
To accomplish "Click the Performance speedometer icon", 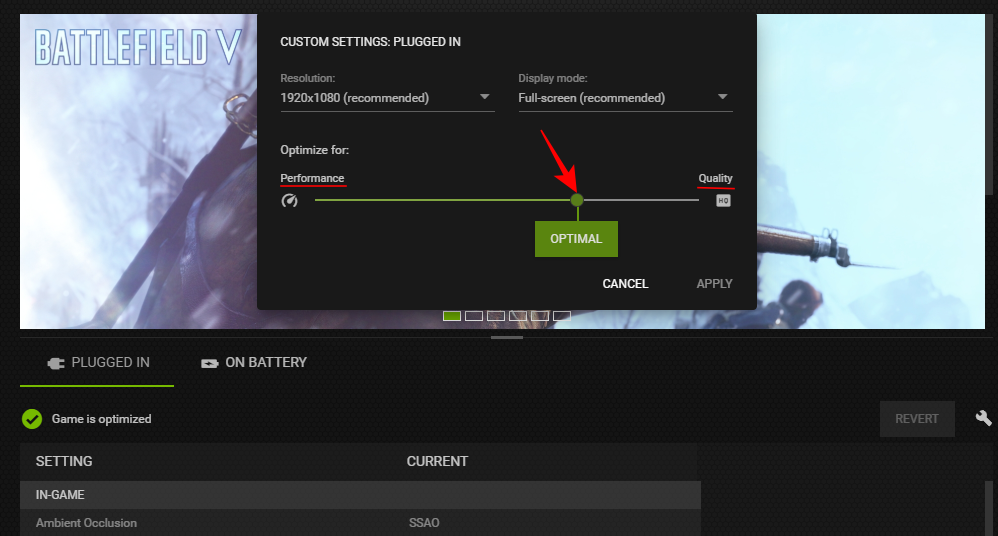I will [290, 201].
